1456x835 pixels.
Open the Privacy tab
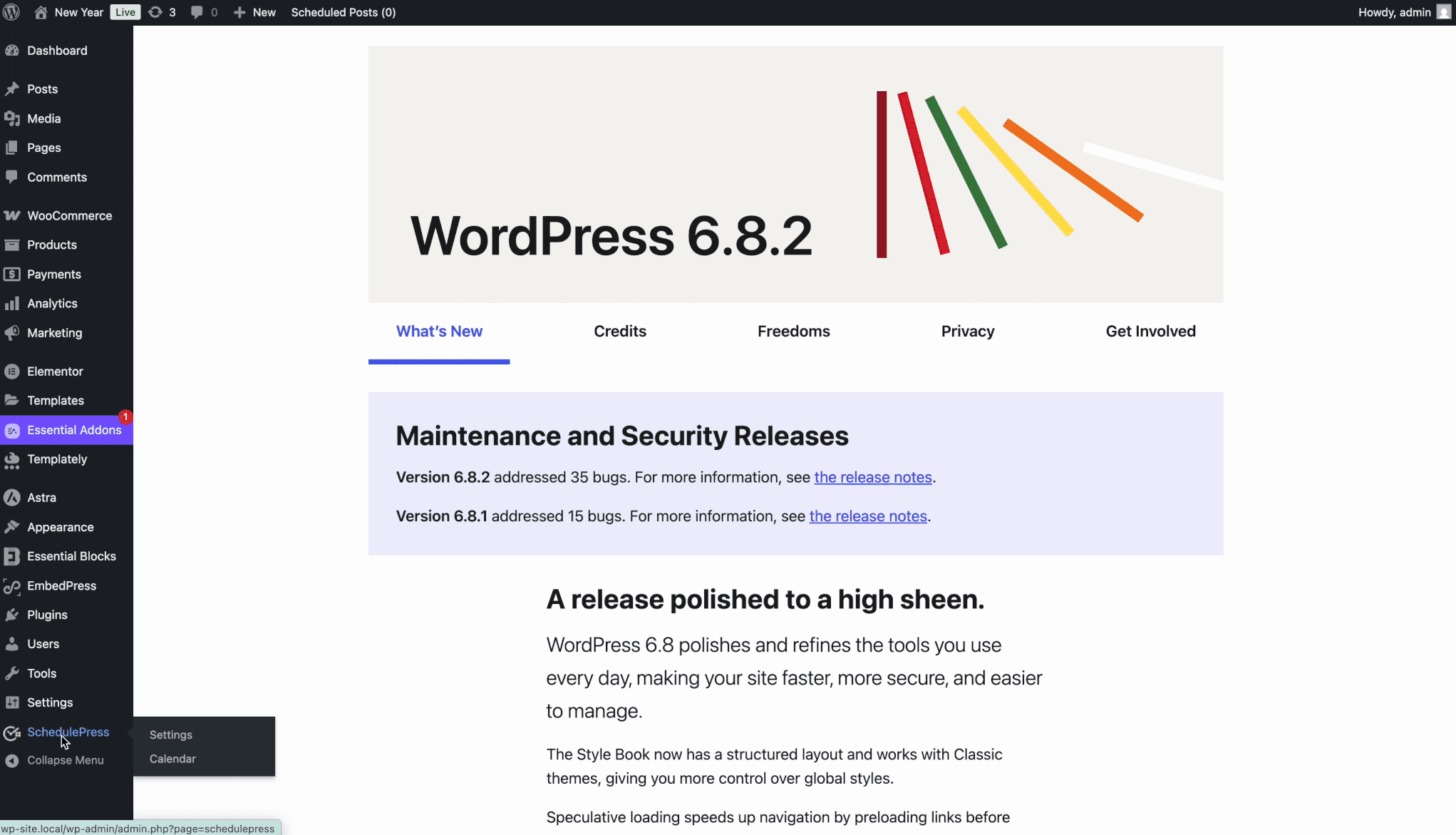point(968,332)
